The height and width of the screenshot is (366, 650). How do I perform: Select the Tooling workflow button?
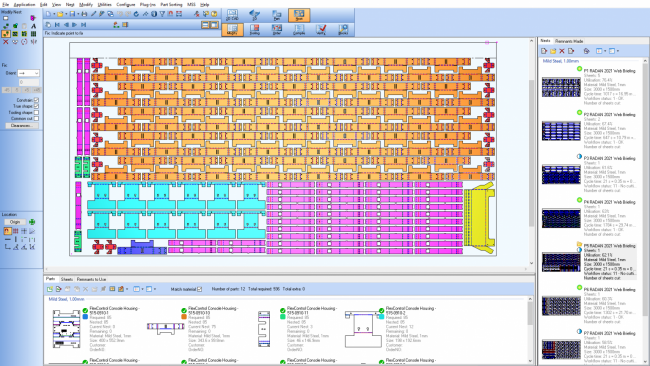tap(255, 29)
